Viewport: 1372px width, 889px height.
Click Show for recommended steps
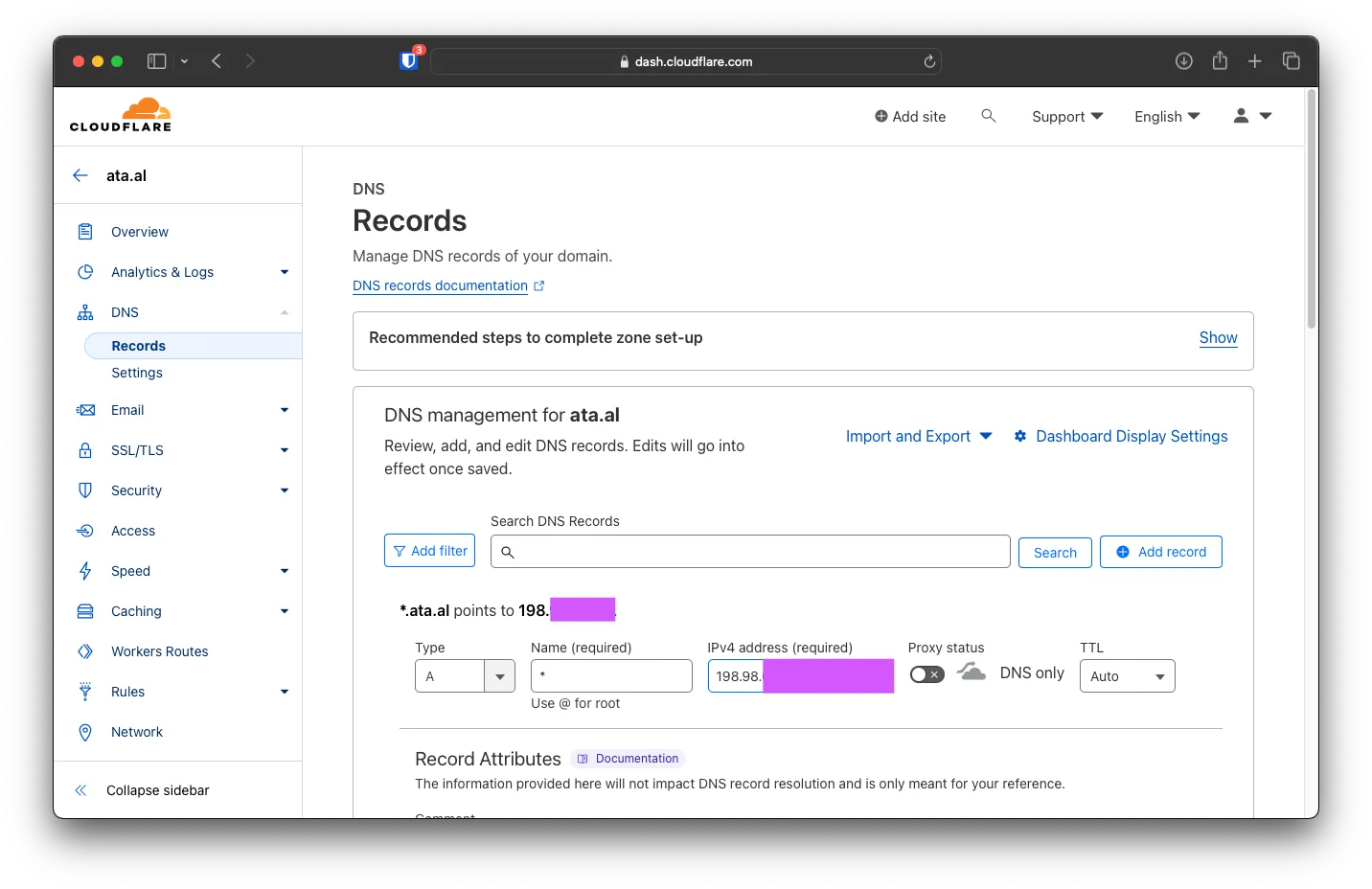click(x=1218, y=337)
